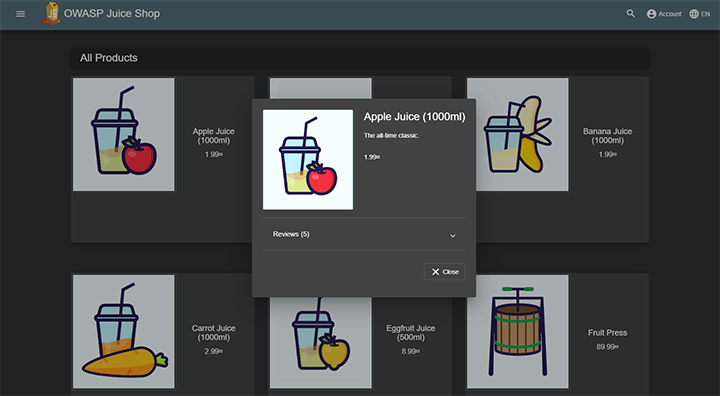
Task: Click the chevron arrow beside Reviews
Action: (x=453, y=236)
